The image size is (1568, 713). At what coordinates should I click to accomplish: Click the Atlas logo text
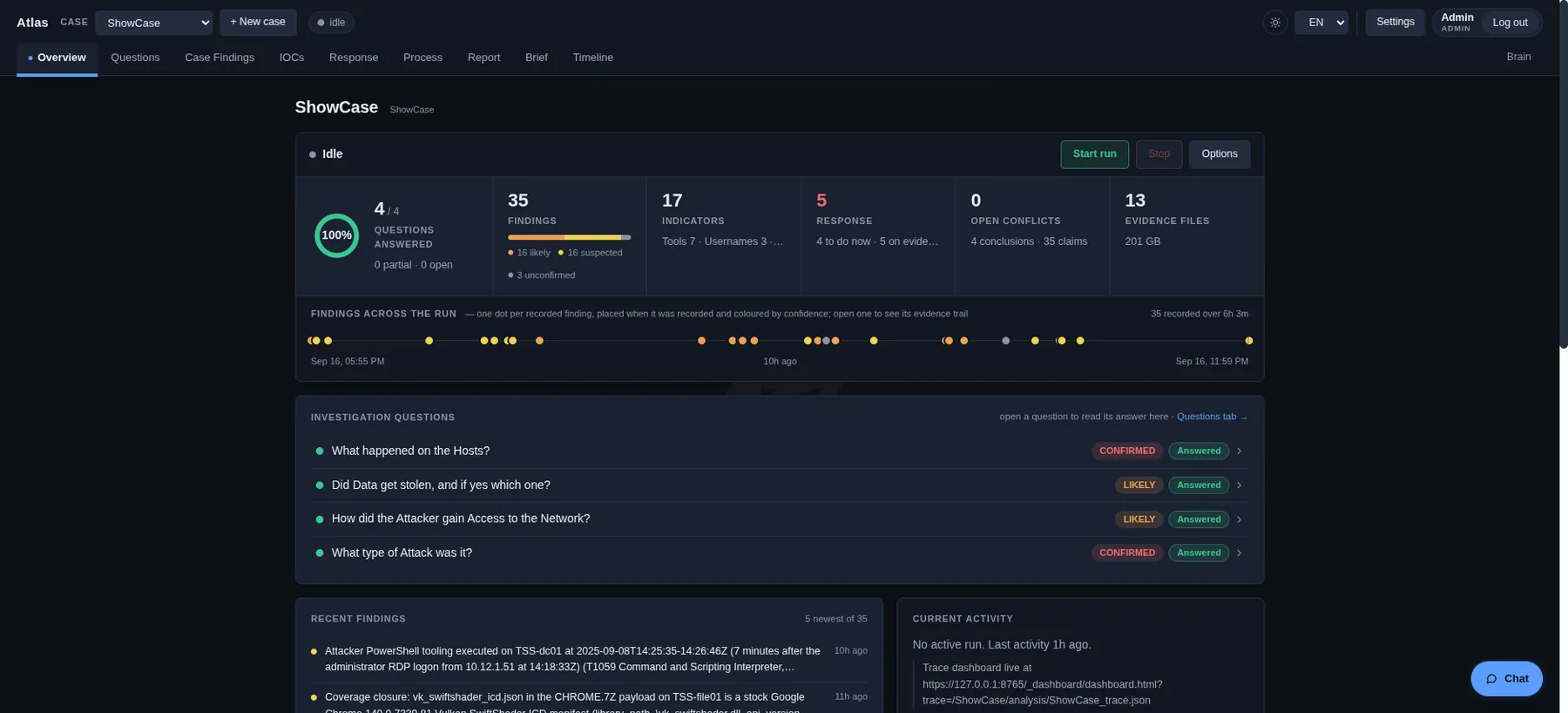(x=32, y=23)
